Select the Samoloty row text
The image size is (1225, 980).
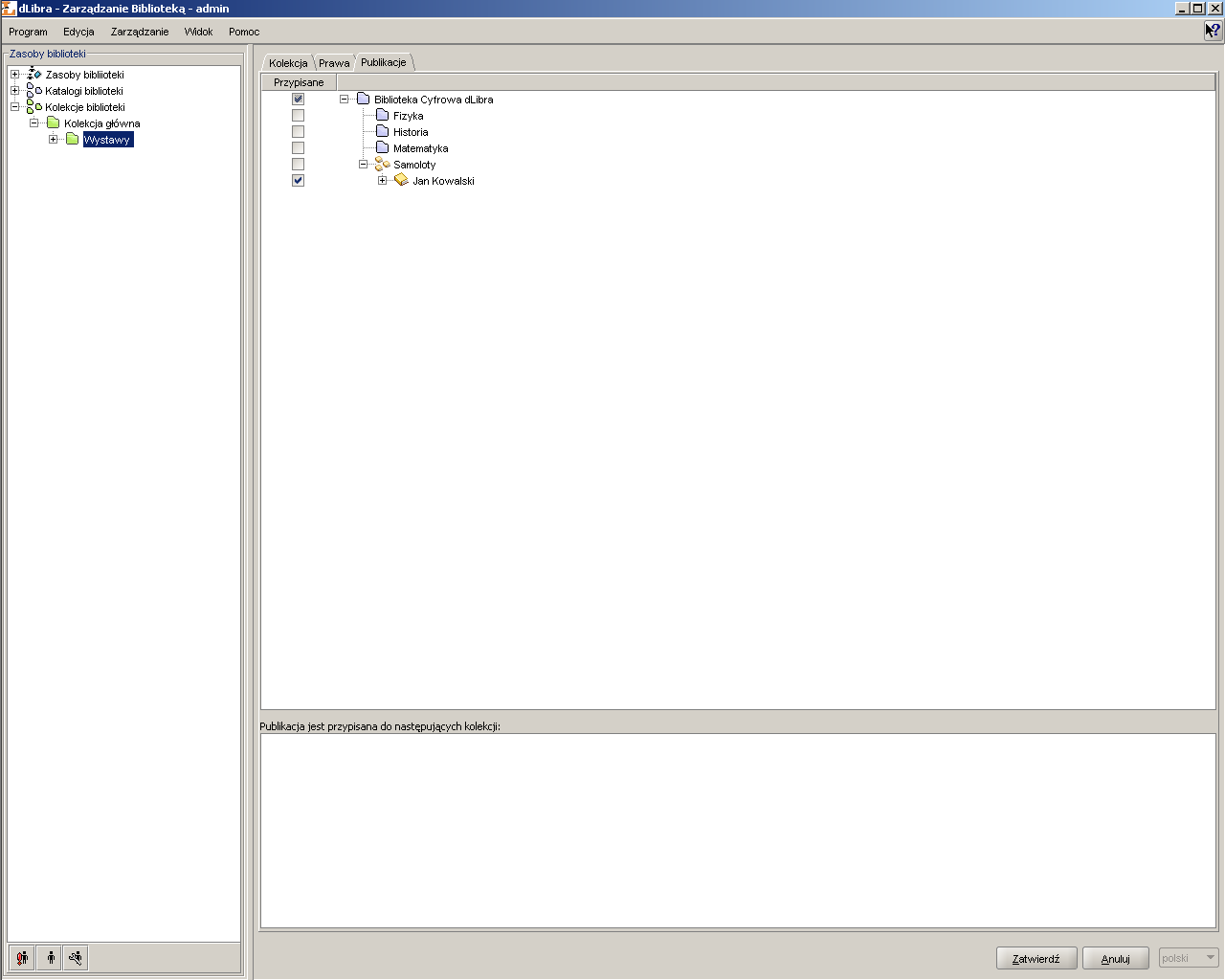[414, 165]
